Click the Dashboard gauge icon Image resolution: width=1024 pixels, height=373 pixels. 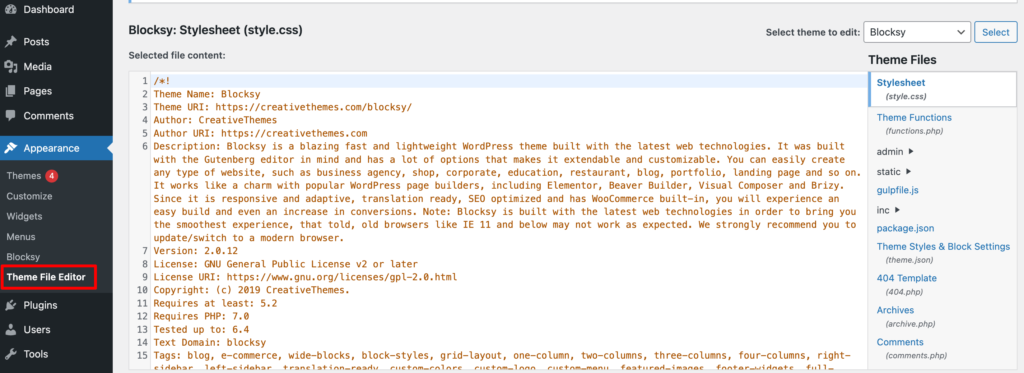tap(10, 10)
